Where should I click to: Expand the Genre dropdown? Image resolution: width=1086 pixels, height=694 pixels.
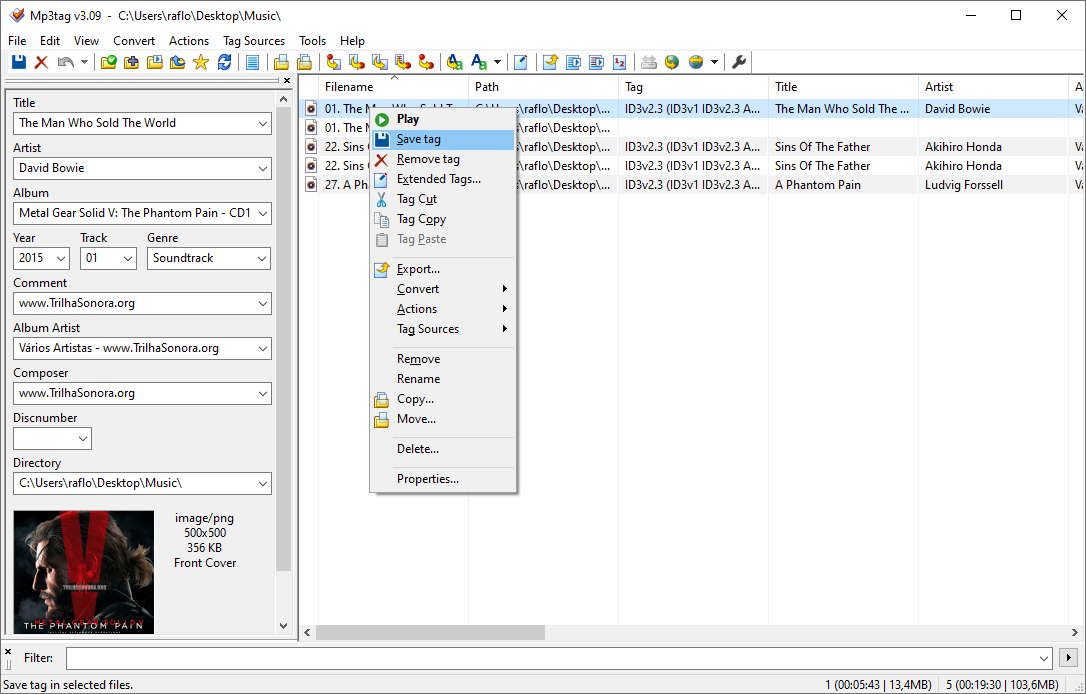[x=262, y=258]
